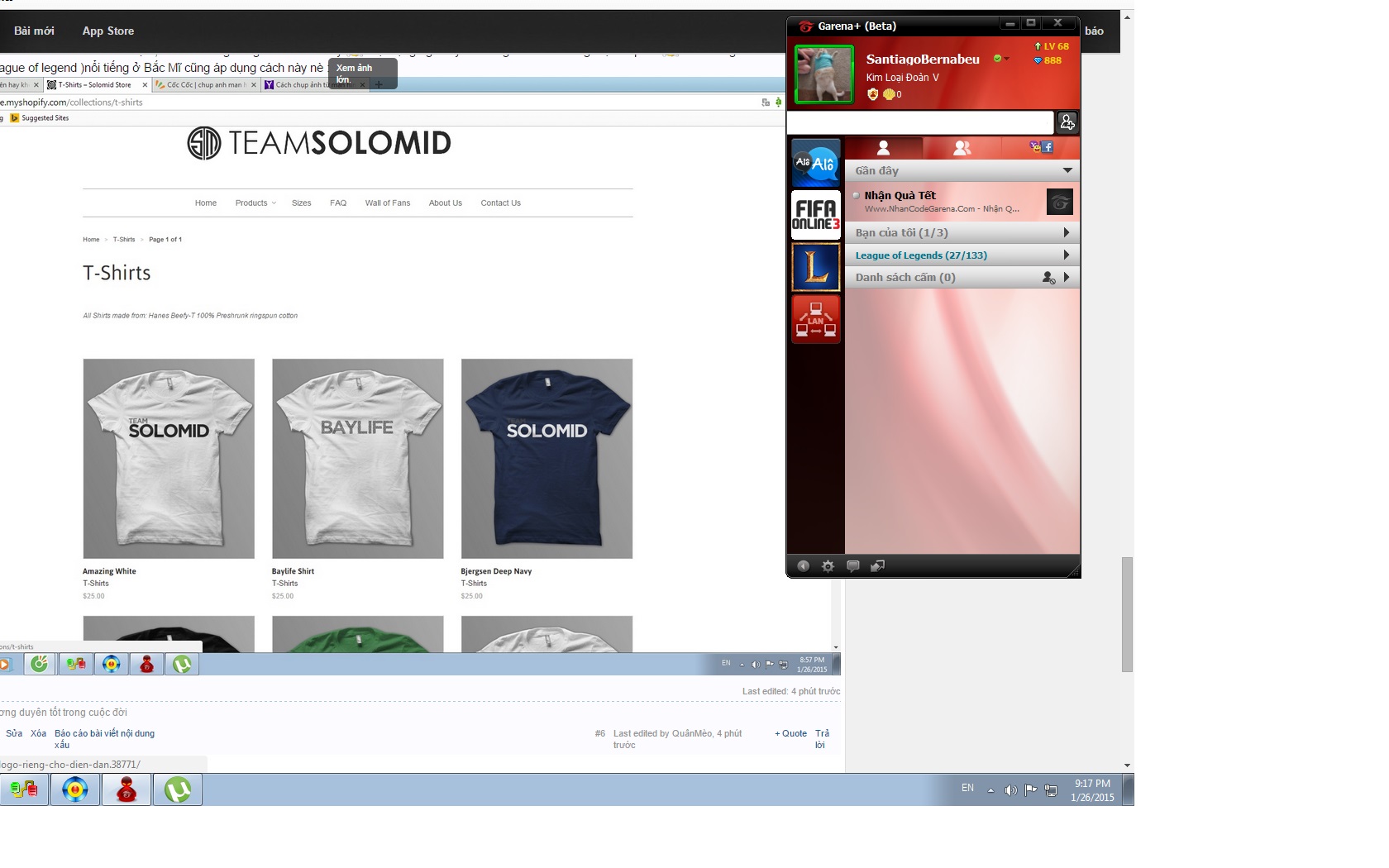This screenshot has width=1389, height=868.
Task: Click the Cốc Cốc icon in the embedded screenshot's taskbar
Action: click(40, 664)
